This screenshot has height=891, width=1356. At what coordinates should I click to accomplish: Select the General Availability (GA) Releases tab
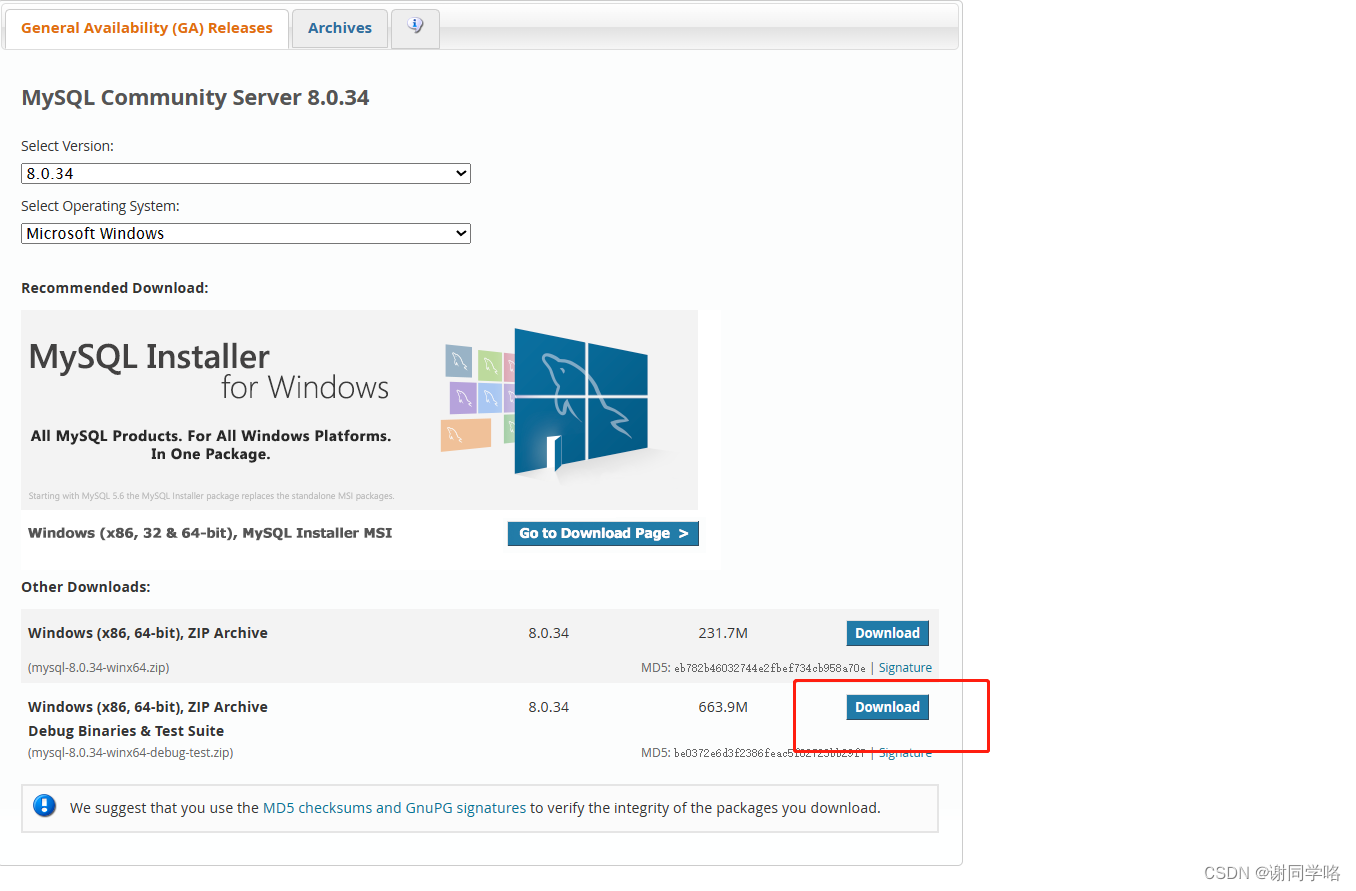click(x=146, y=28)
